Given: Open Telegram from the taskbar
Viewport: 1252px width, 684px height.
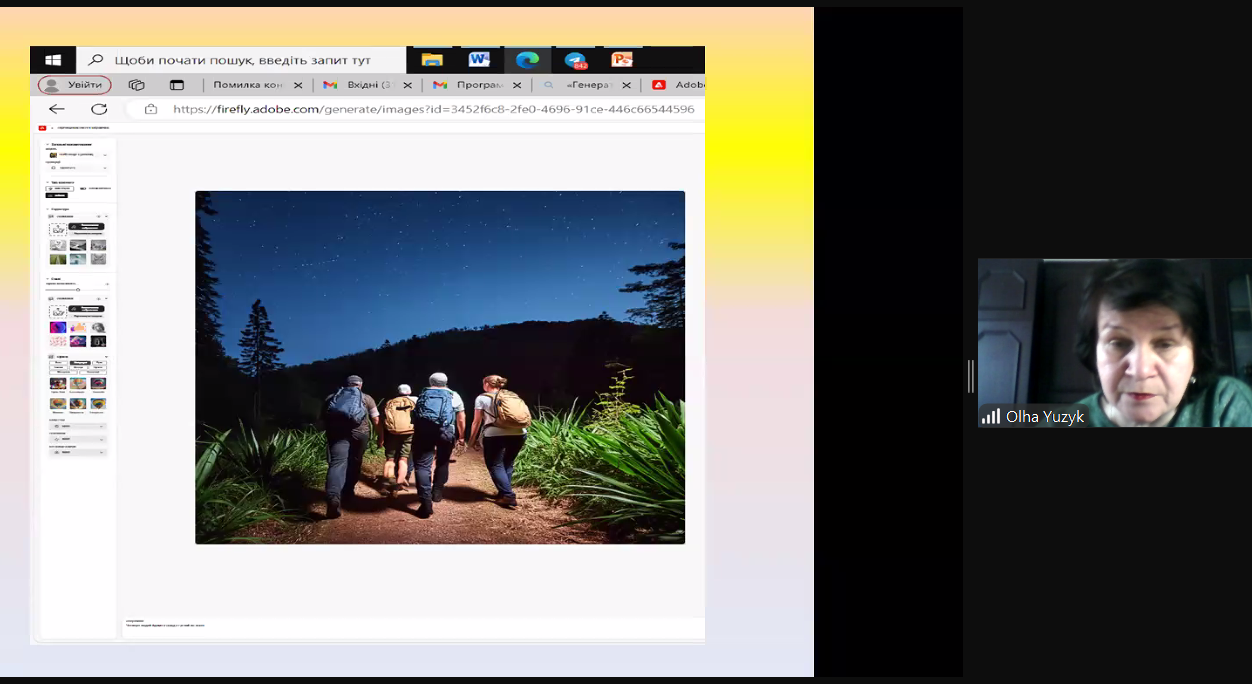Looking at the screenshot, I should pyautogui.click(x=576, y=60).
